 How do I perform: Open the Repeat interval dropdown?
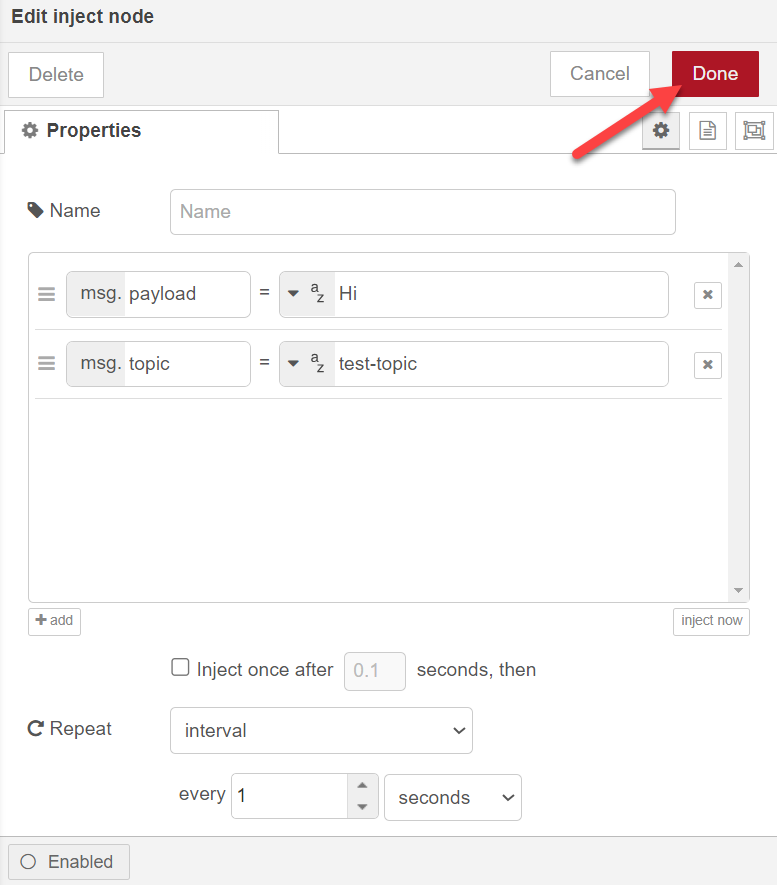[x=321, y=730]
